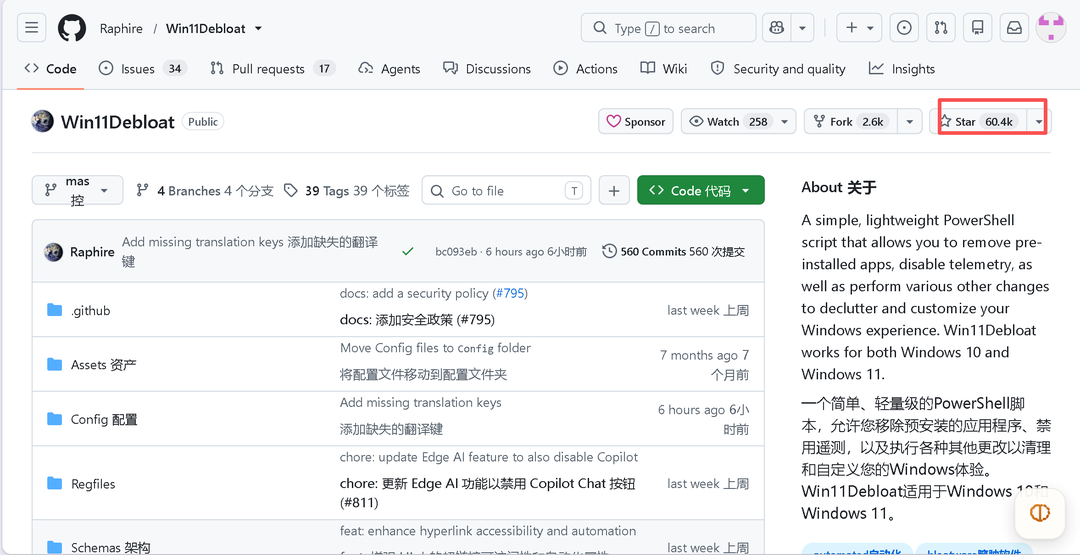Star the repository with Star 60.4k
Image resolution: width=1080 pixels, height=555 pixels.
978,122
